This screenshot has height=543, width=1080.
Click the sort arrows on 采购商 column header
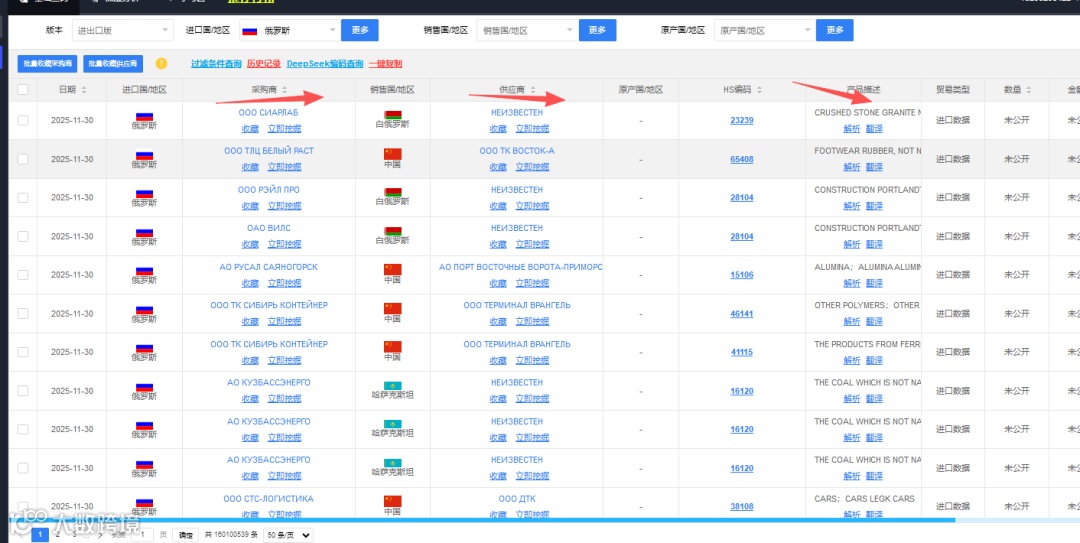[284, 90]
